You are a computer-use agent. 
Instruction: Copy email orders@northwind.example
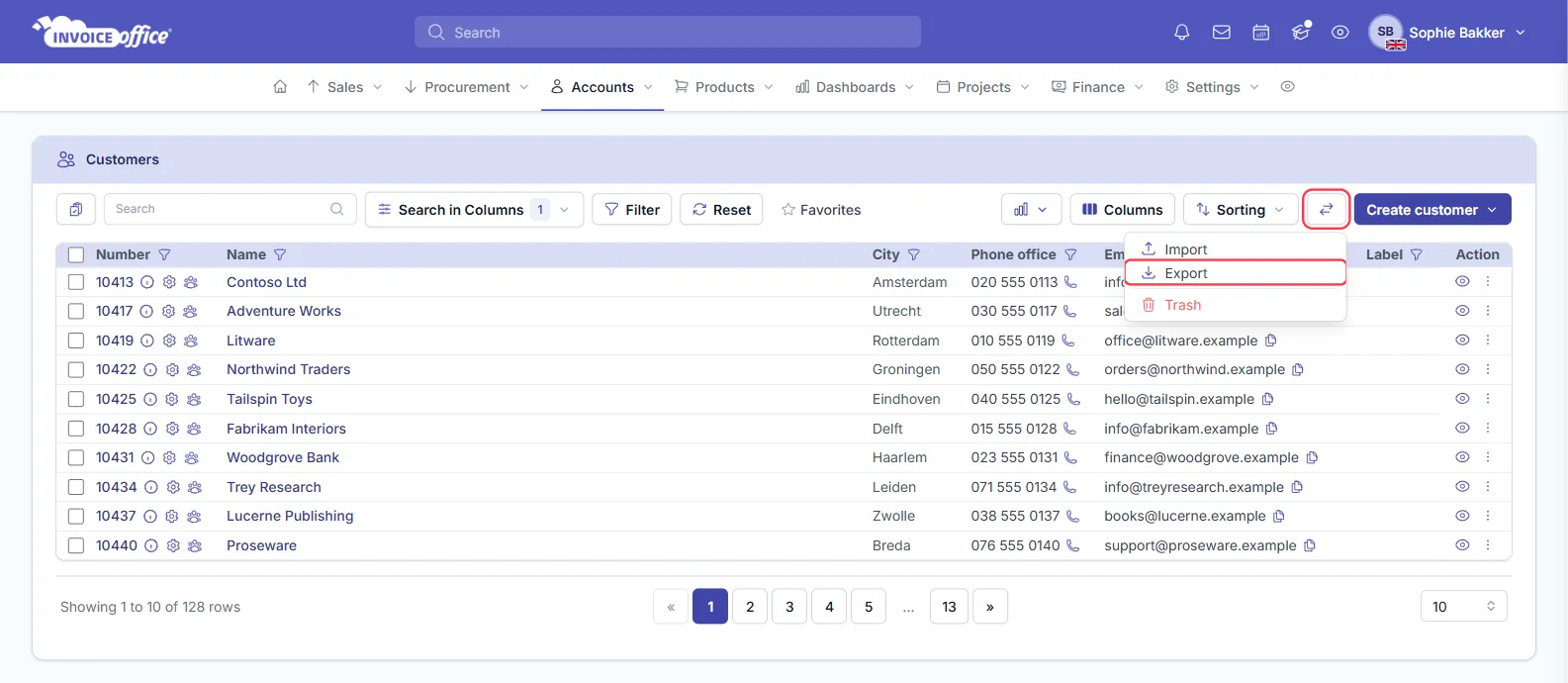(x=1298, y=369)
